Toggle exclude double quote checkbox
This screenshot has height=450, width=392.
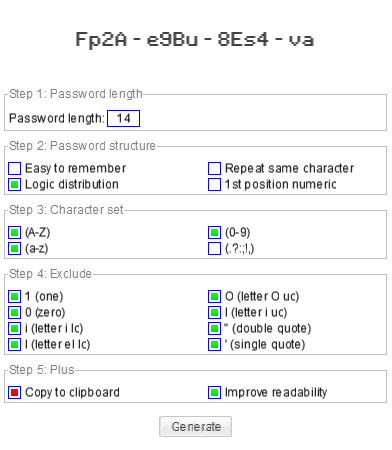(x=214, y=328)
